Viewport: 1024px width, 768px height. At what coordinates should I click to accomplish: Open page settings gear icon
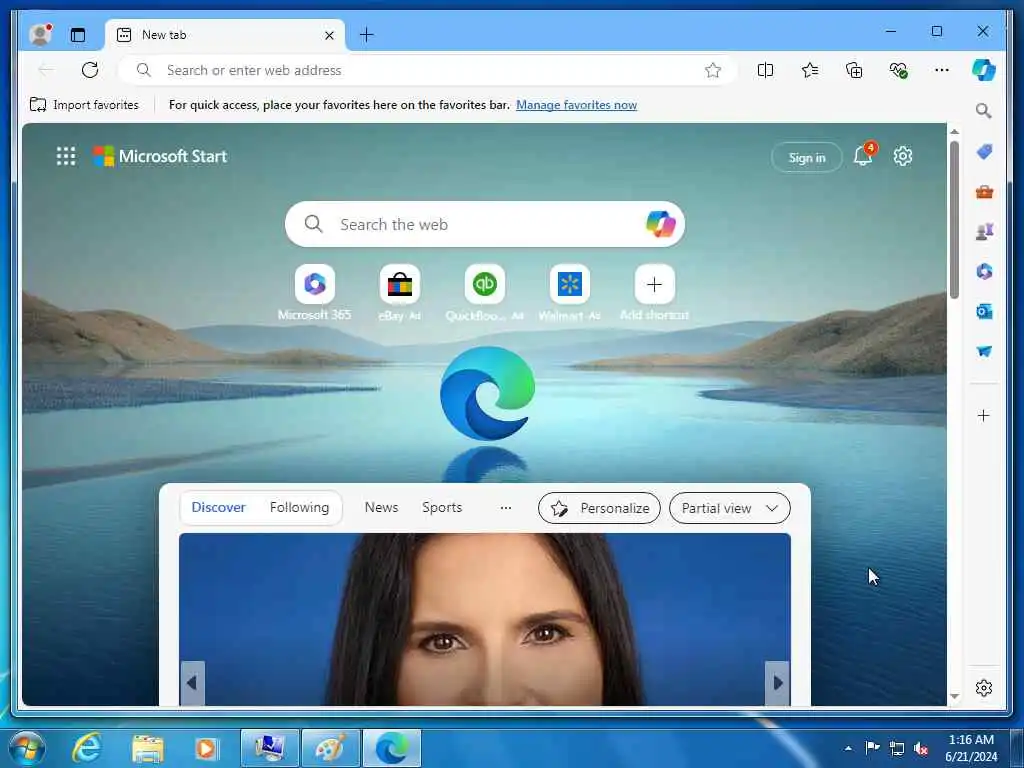click(903, 156)
